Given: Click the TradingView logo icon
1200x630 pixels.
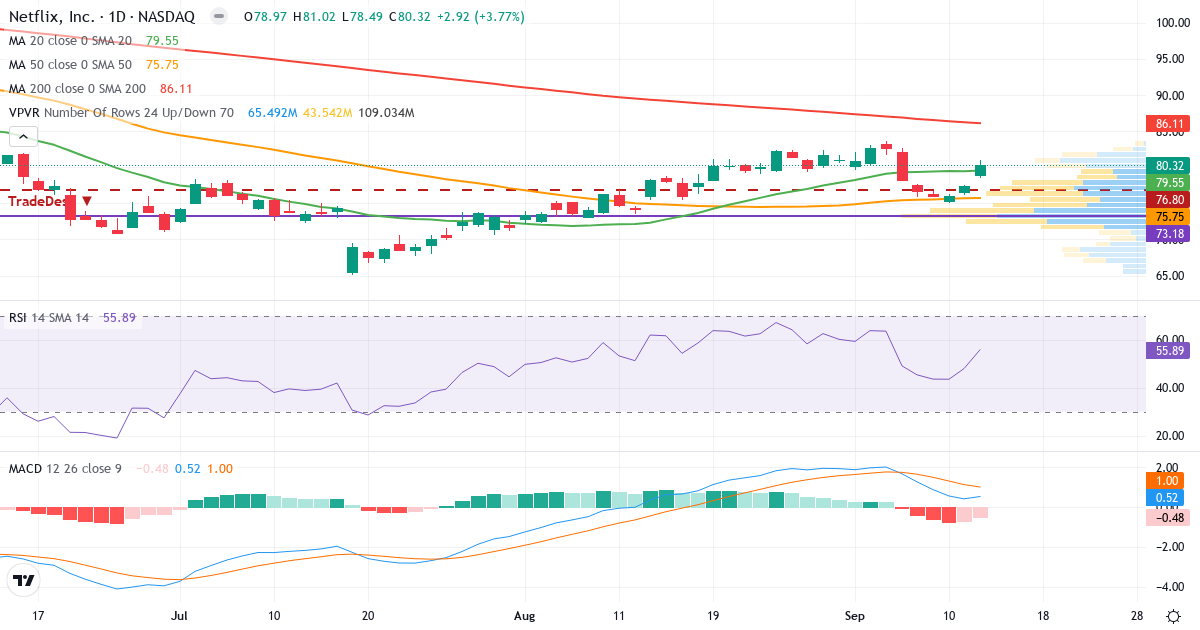Looking at the screenshot, I should tap(23, 579).
